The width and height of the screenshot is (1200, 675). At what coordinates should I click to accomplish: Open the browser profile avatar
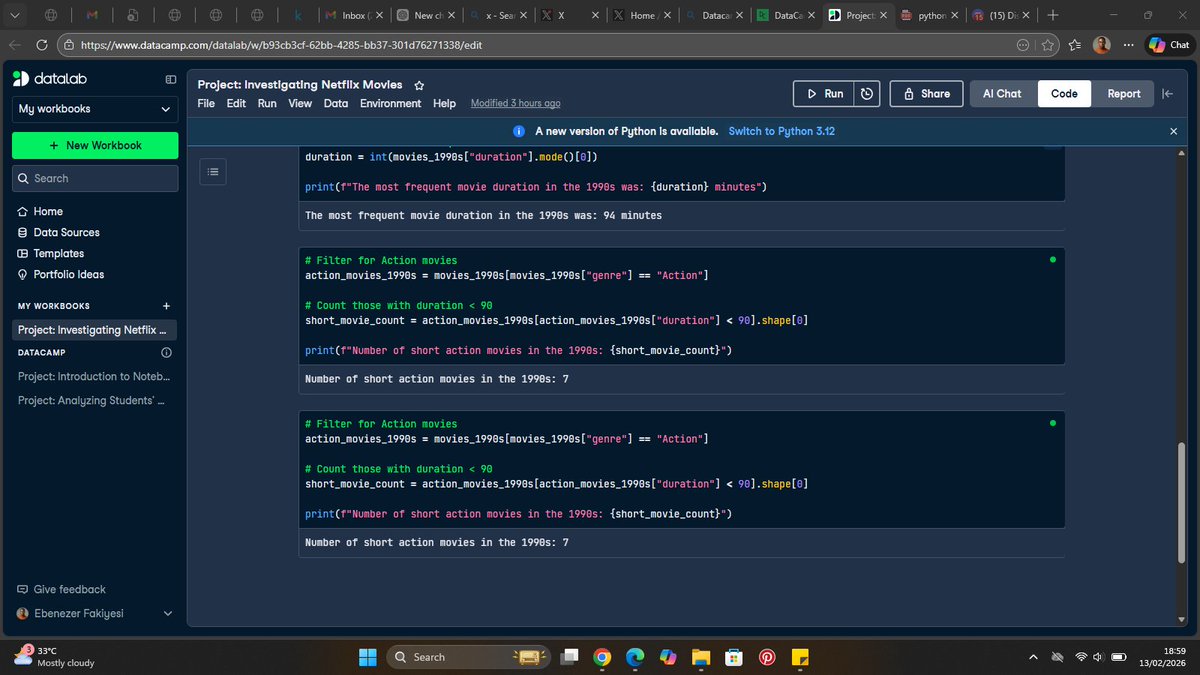1101,45
